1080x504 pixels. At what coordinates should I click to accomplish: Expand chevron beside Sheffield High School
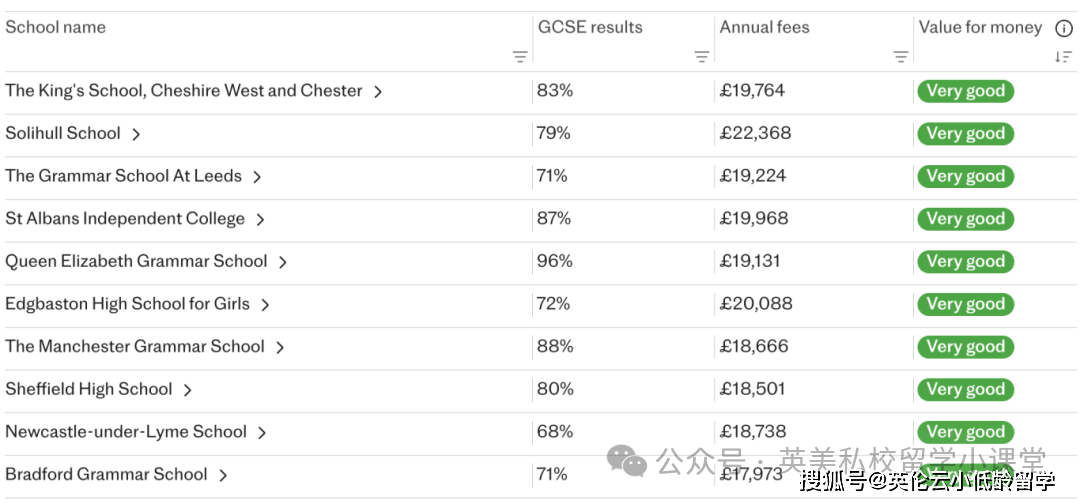pos(187,390)
